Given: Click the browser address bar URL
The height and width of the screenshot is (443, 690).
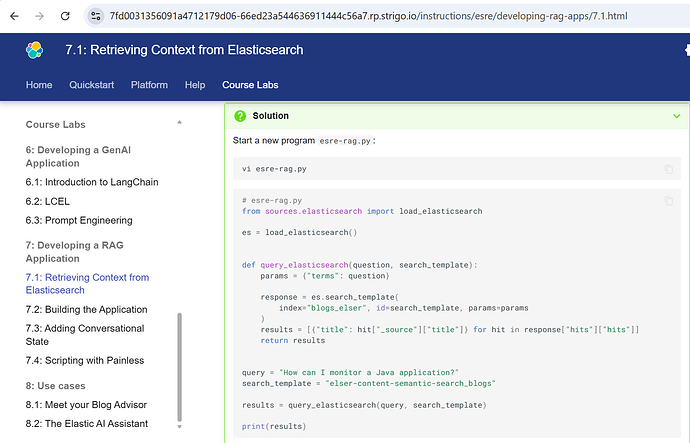Looking at the screenshot, I should coord(368,16).
